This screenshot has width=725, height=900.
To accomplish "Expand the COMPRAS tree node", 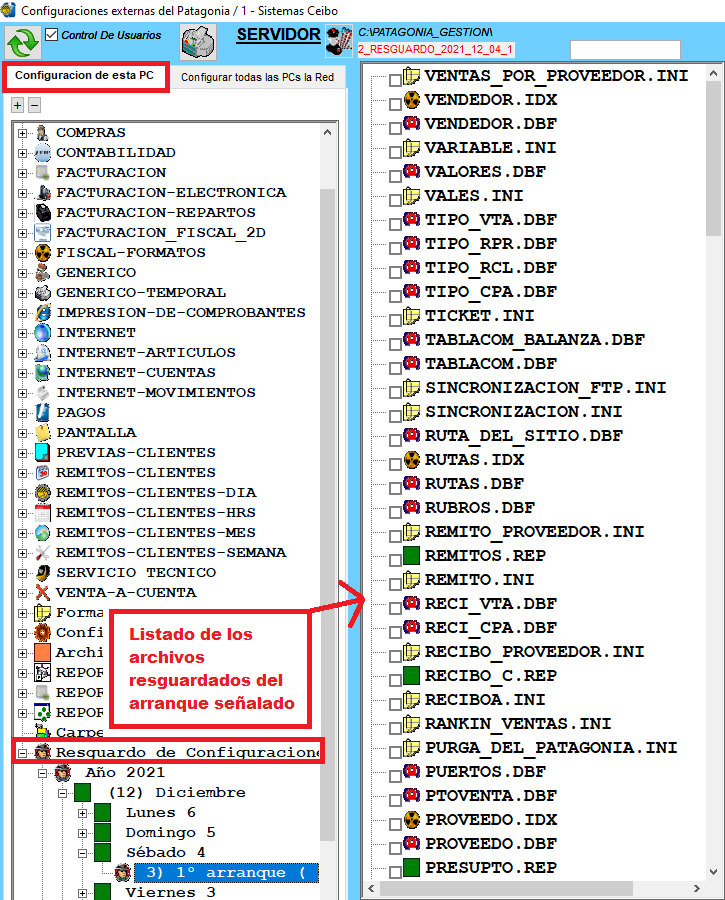I will click(22, 133).
